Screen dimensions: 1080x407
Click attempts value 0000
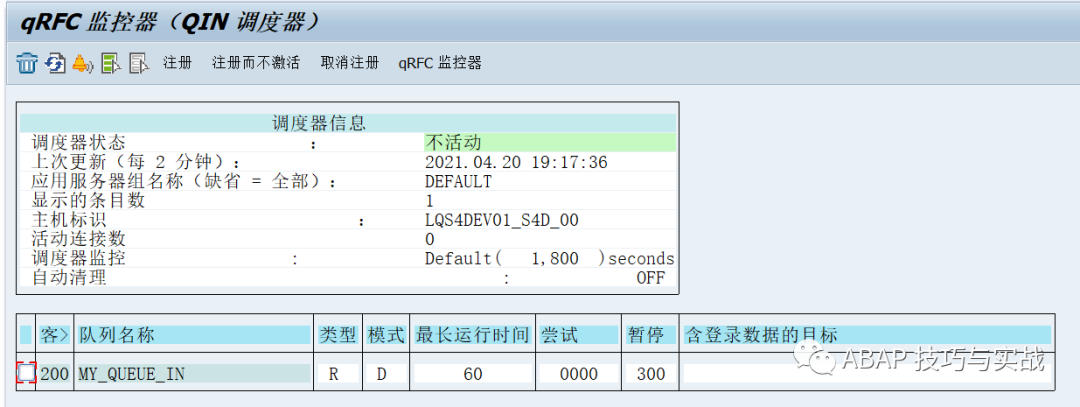tap(577, 374)
